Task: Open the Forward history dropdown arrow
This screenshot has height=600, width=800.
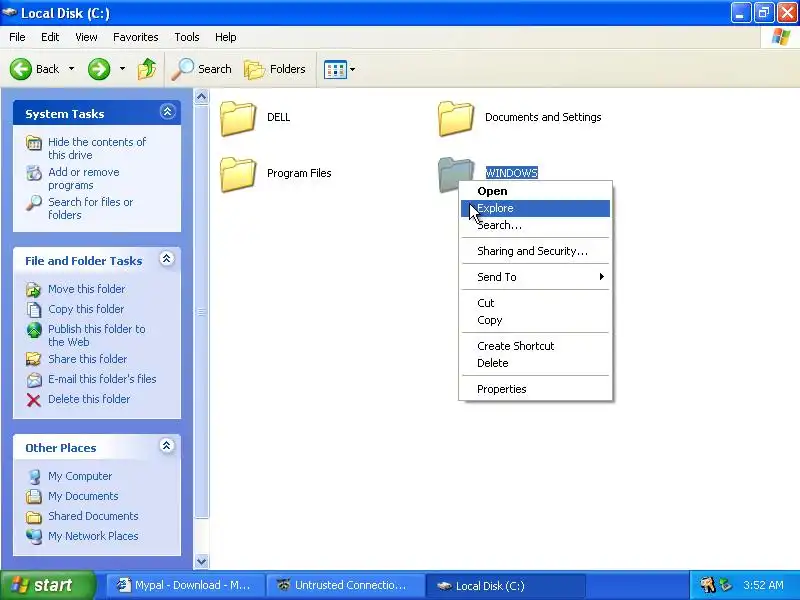Action: pos(122,69)
